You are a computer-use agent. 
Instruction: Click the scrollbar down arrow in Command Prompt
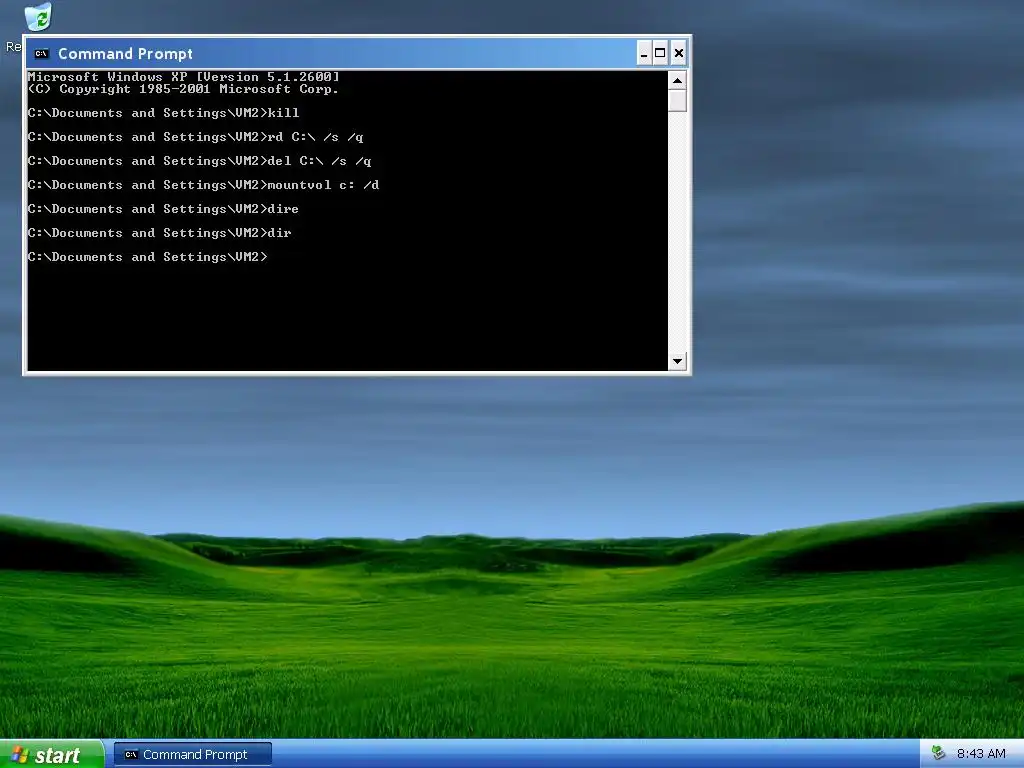click(677, 361)
